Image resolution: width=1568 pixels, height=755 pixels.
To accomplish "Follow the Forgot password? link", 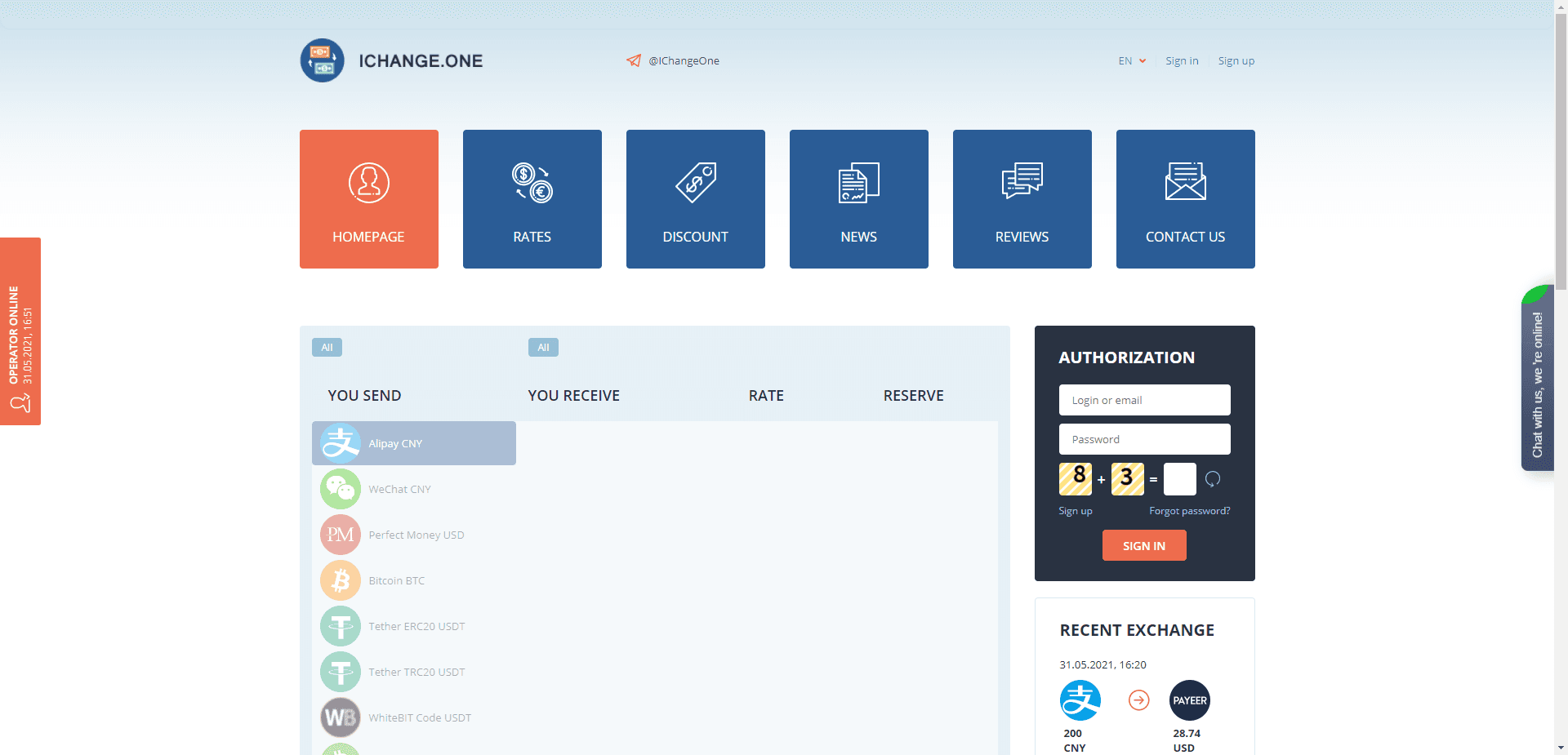I will pyautogui.click(x=1189, y=511).
